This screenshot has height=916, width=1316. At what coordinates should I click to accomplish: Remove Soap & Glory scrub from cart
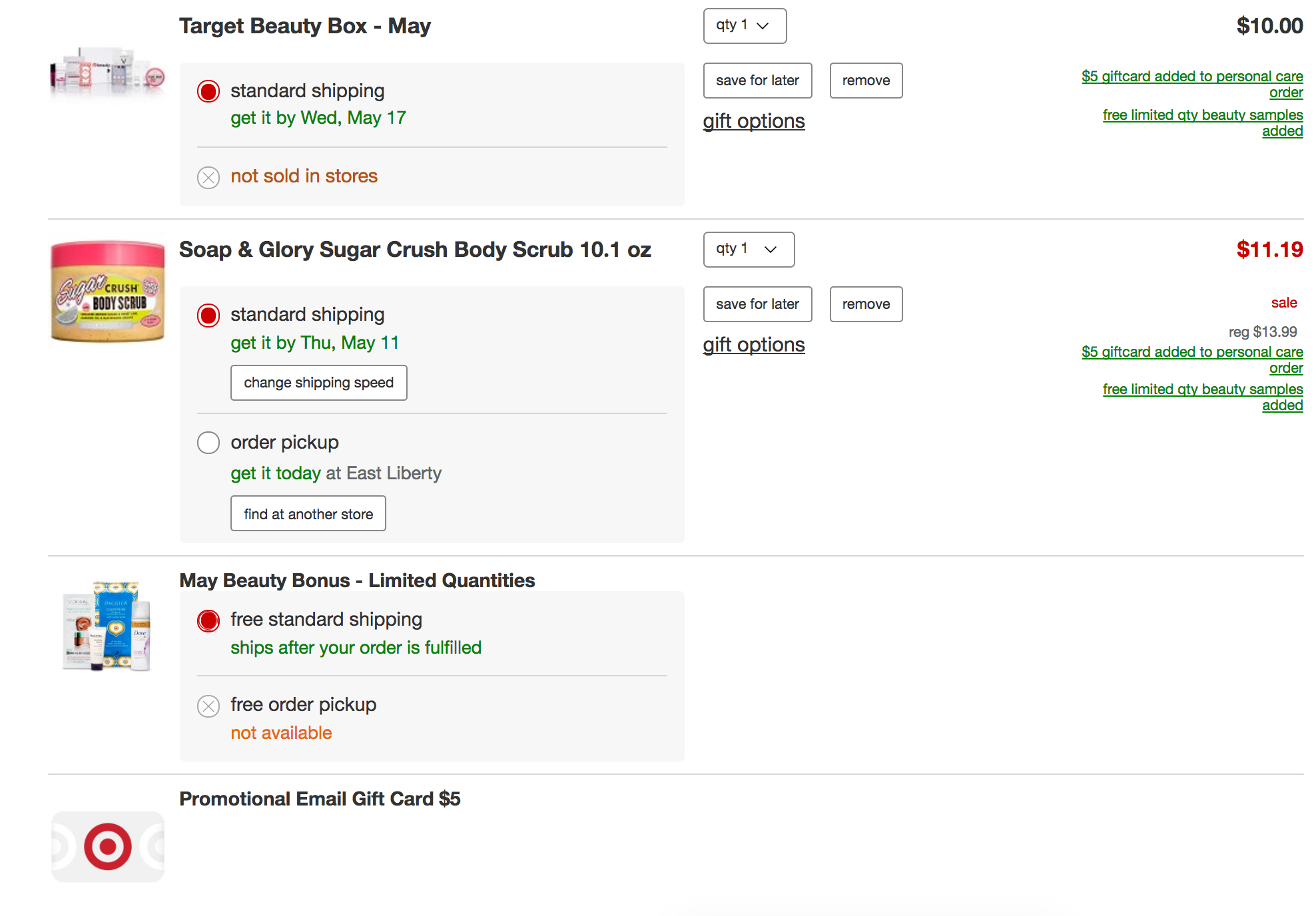(x=866, y=304)
